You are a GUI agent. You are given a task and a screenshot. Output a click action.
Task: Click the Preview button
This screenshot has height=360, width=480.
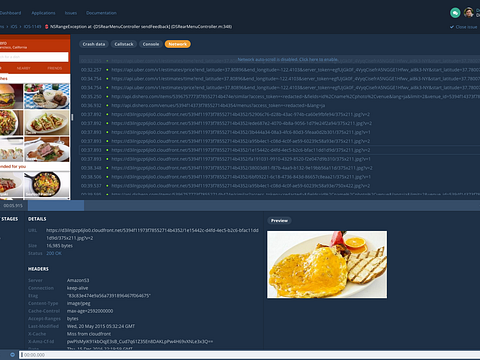click(x=279, y=221)
